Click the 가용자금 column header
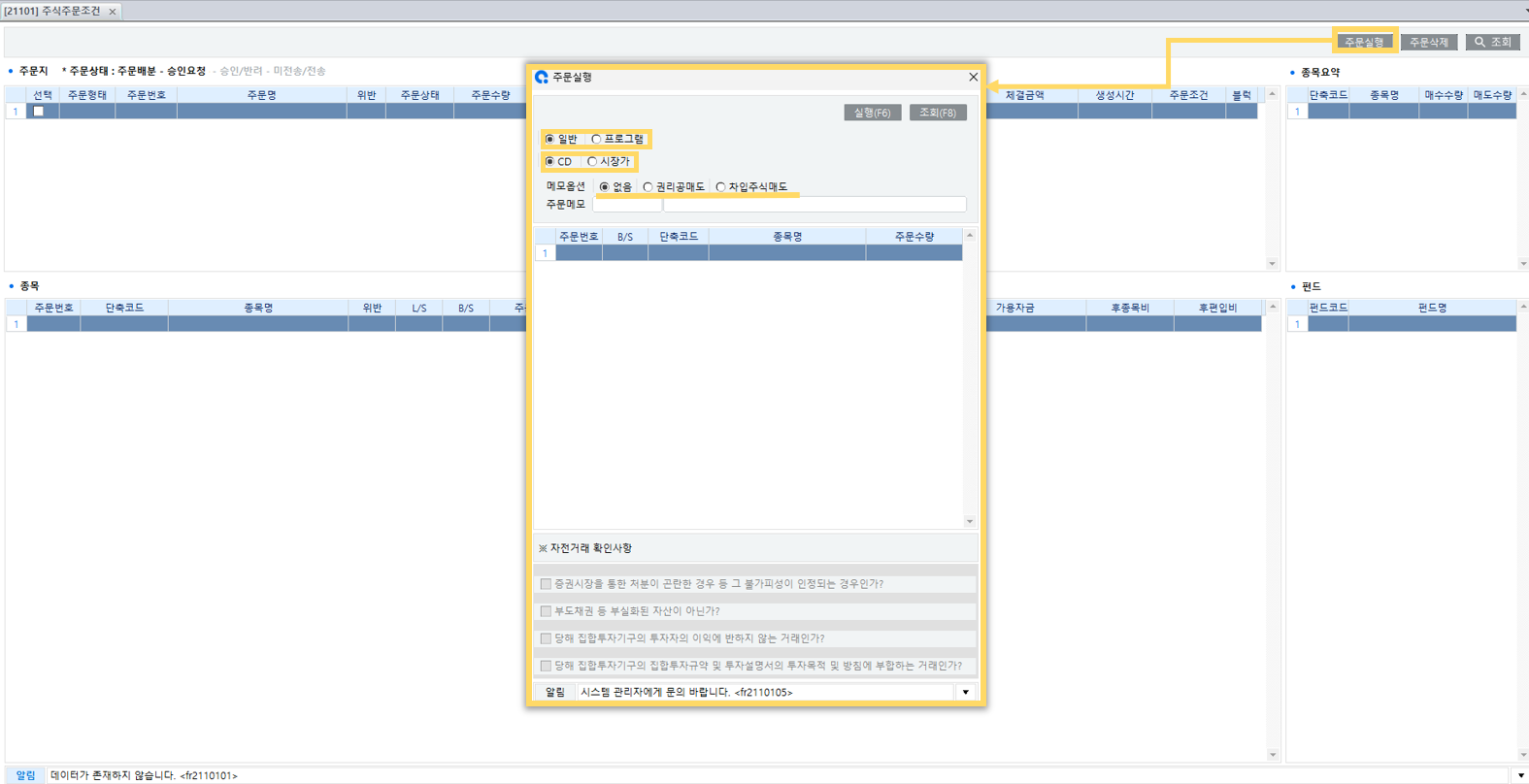The width and height of the screenshot is (1529, 784). (x=1015, y=308)
